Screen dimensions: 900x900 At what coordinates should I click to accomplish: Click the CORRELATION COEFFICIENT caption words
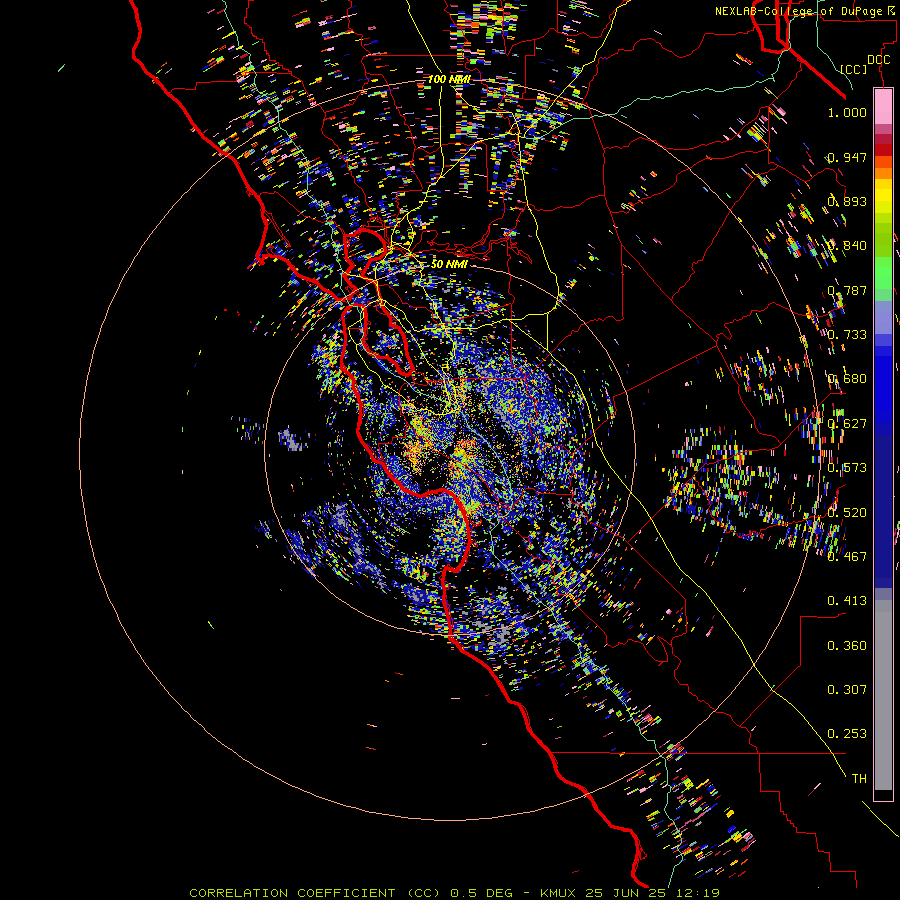click(x=292, y=893)
